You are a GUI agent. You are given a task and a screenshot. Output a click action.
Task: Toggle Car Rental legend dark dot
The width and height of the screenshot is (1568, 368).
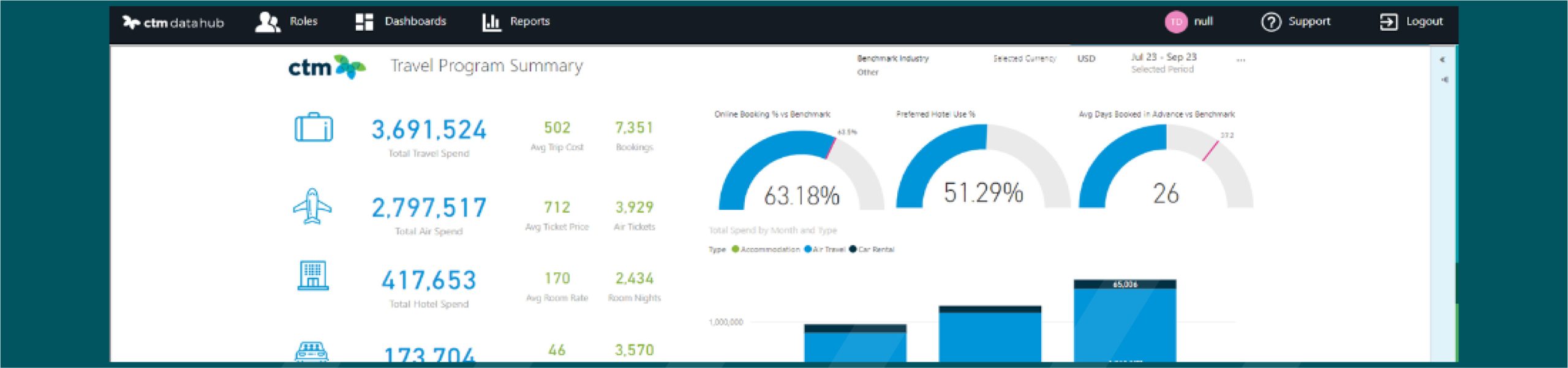(x=853, y=249)
